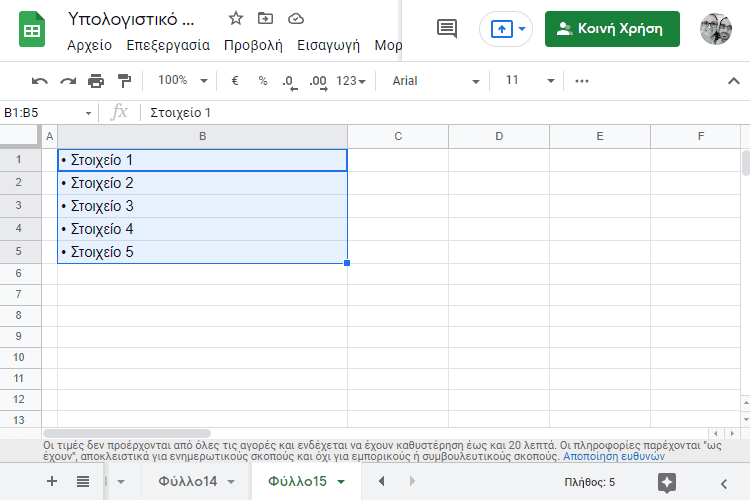Select cell containing Στοιχείο 3

[202, 206]
